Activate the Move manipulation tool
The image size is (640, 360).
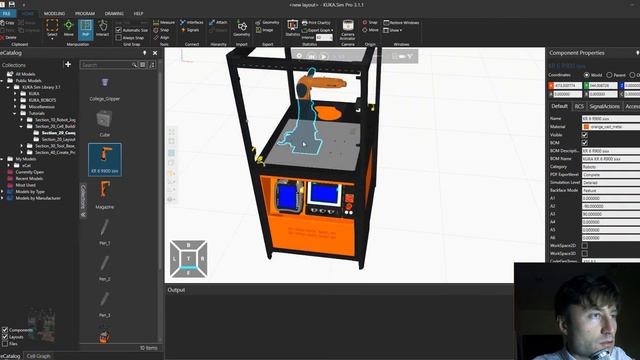point(69,28)
